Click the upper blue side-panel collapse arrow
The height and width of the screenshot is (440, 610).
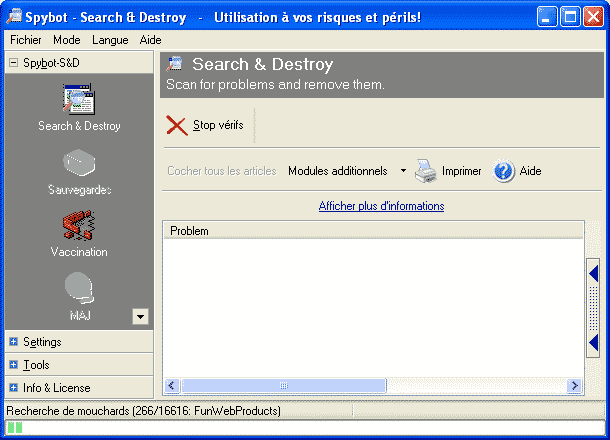tap(594, 273)
